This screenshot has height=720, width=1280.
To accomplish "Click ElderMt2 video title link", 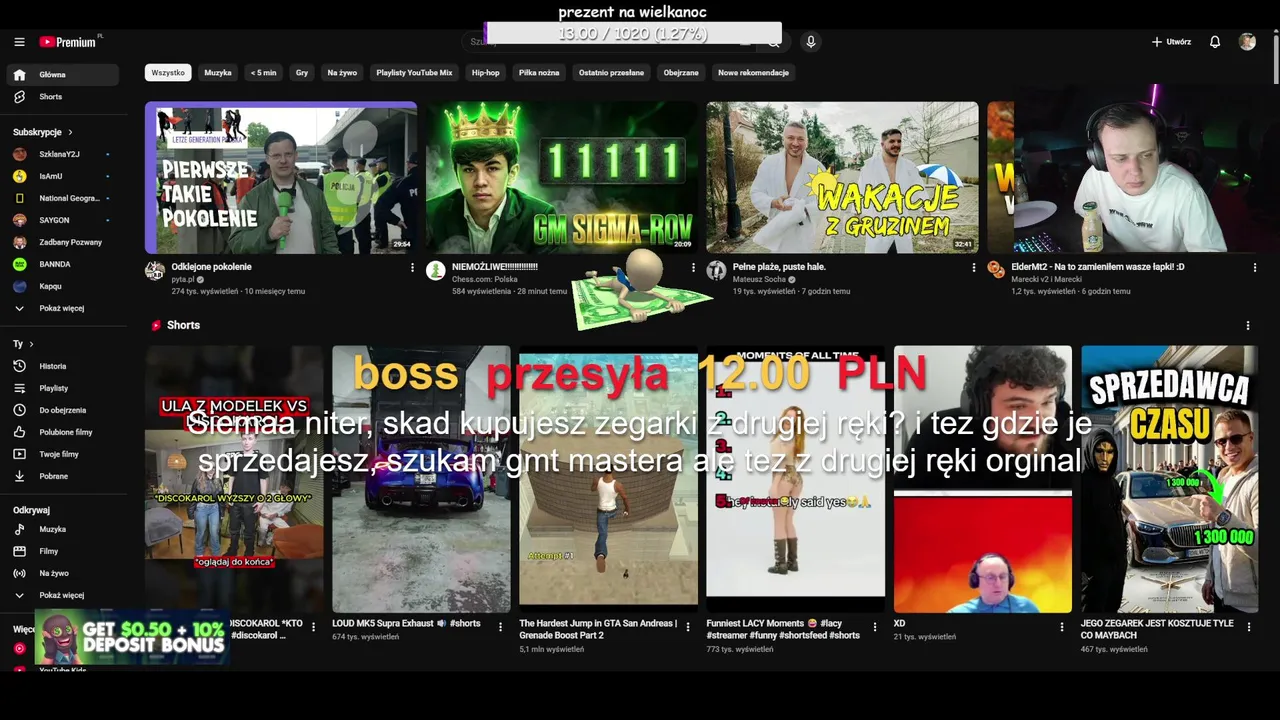I will pos(1097,267).
